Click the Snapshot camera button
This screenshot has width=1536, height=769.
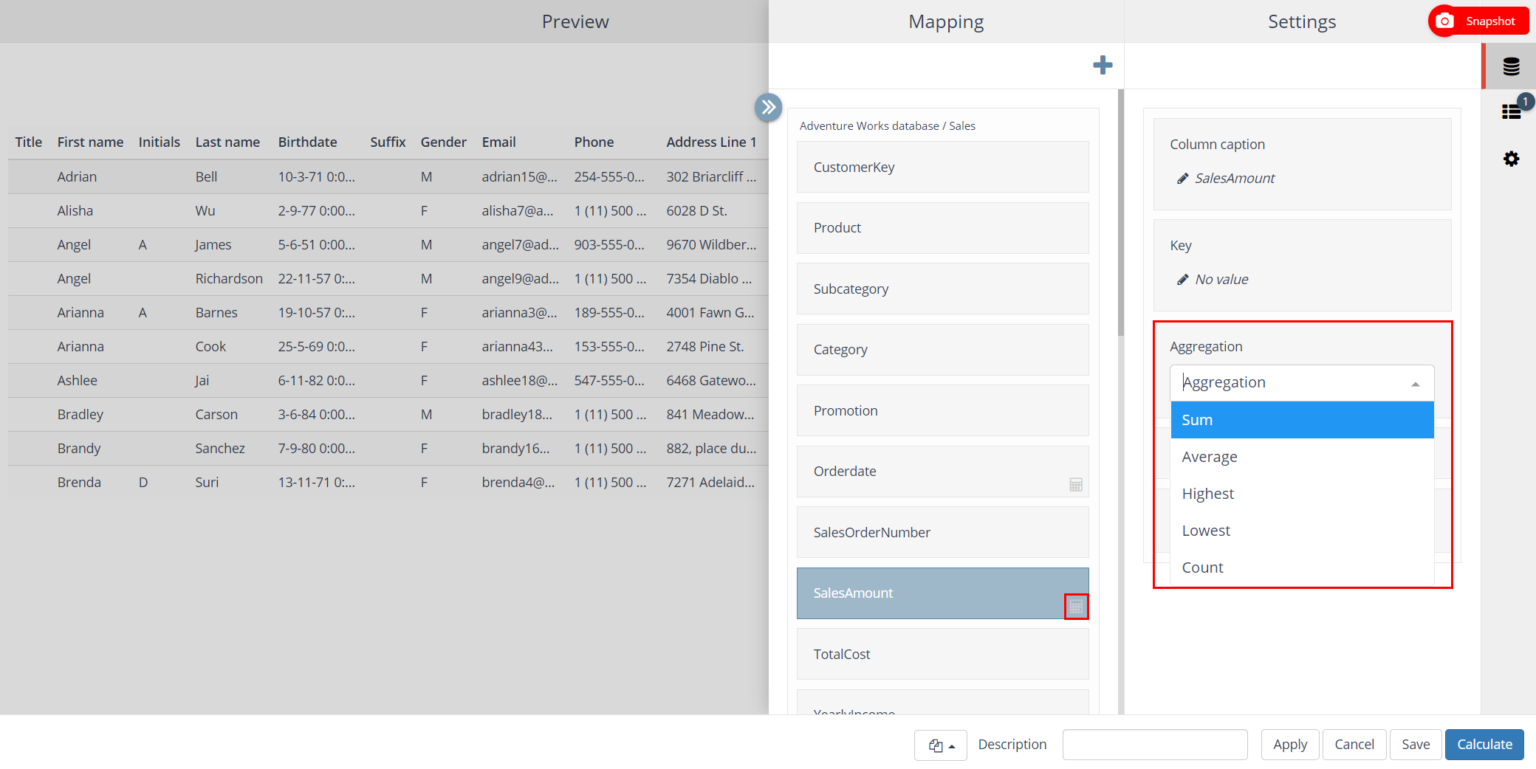point(1478,21)
